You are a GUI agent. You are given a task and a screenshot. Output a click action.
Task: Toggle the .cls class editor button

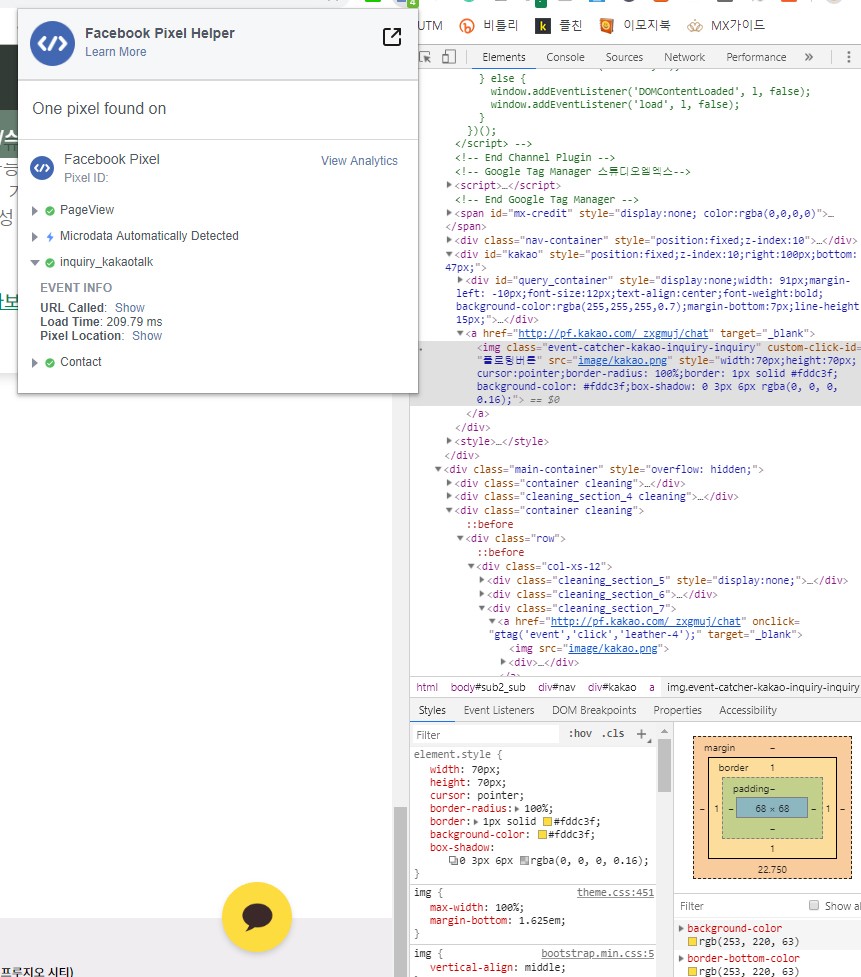(613, 734)
